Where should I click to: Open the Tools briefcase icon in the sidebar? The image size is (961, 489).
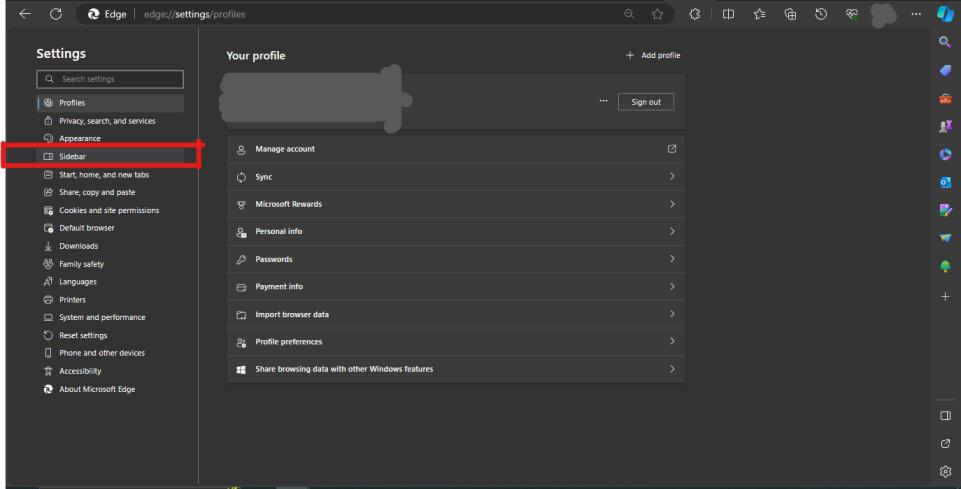click(945, 98)
